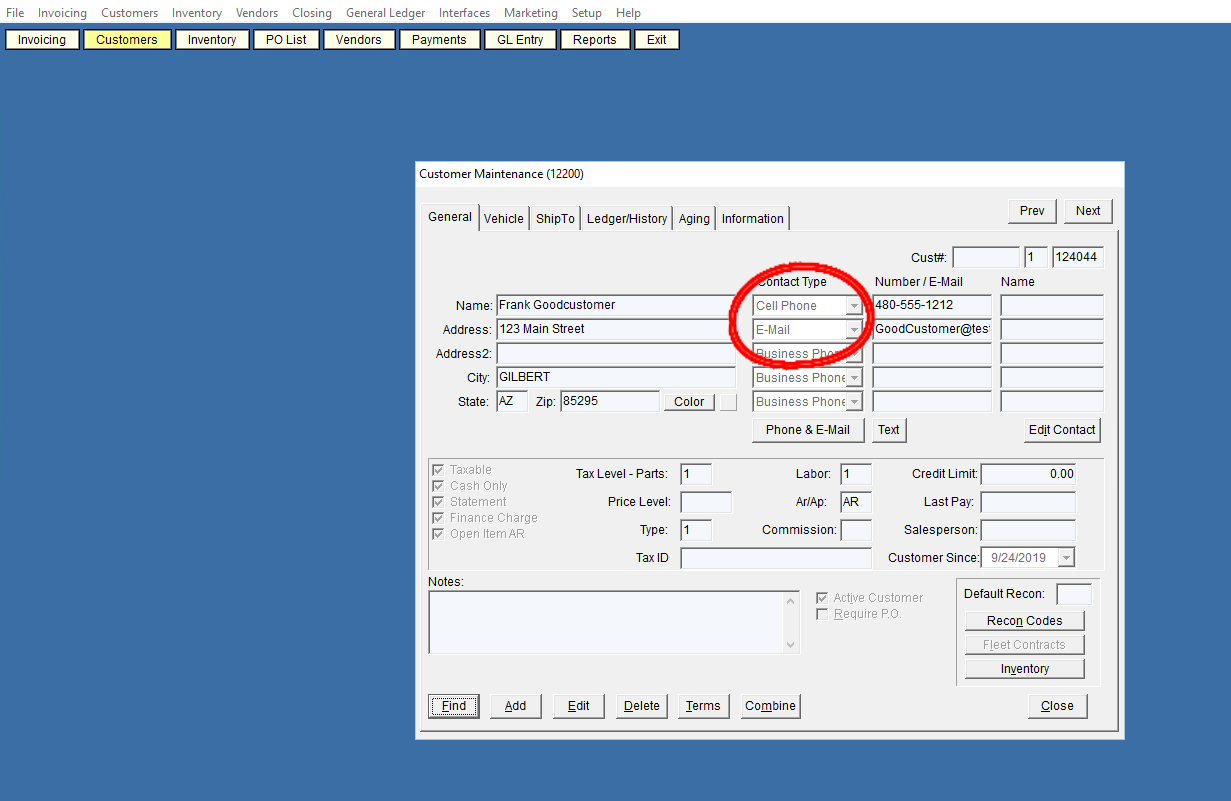Open the Closing menu
This screenshot has height=801, width=1231.
click(312, 13)
